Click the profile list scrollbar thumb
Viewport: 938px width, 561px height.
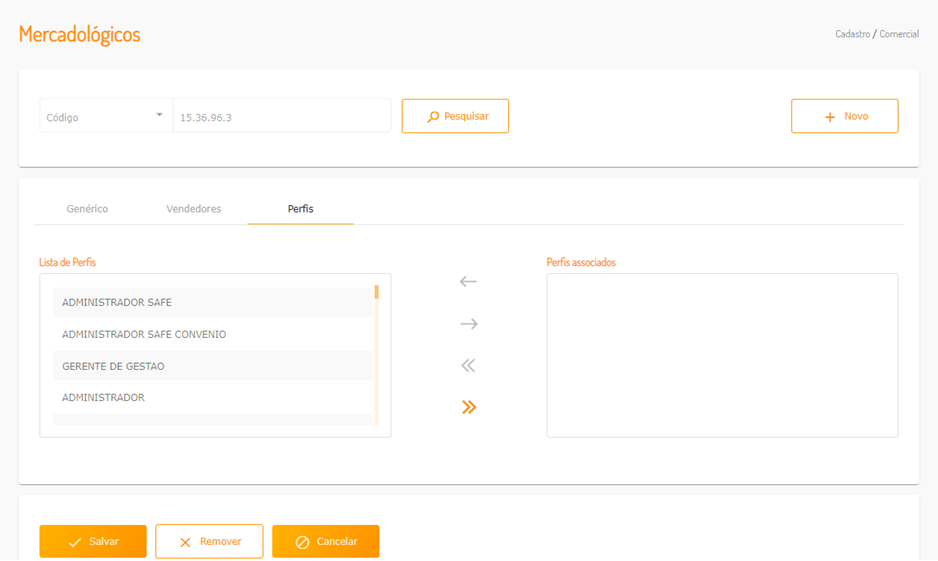(376, 292)
